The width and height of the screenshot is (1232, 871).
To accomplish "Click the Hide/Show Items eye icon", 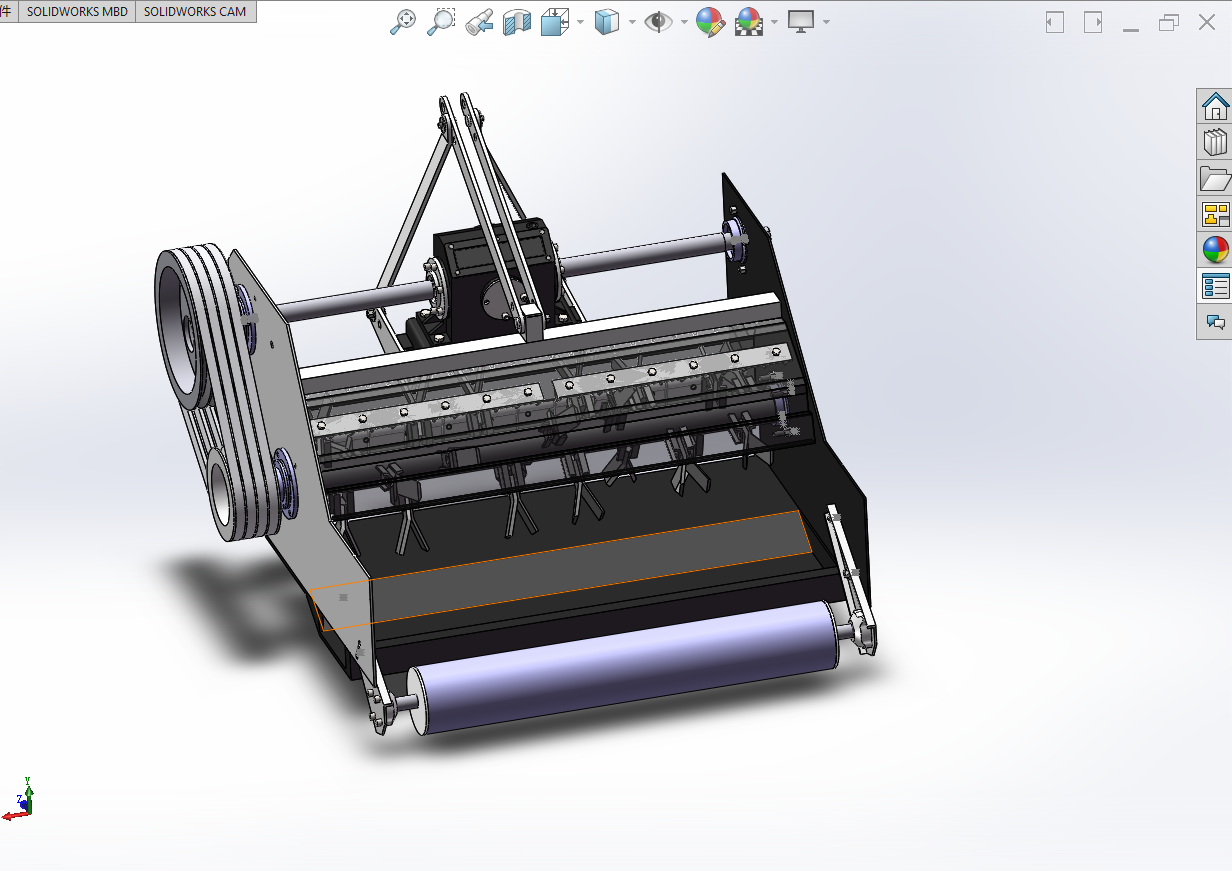I will click(x=658, y=22).
